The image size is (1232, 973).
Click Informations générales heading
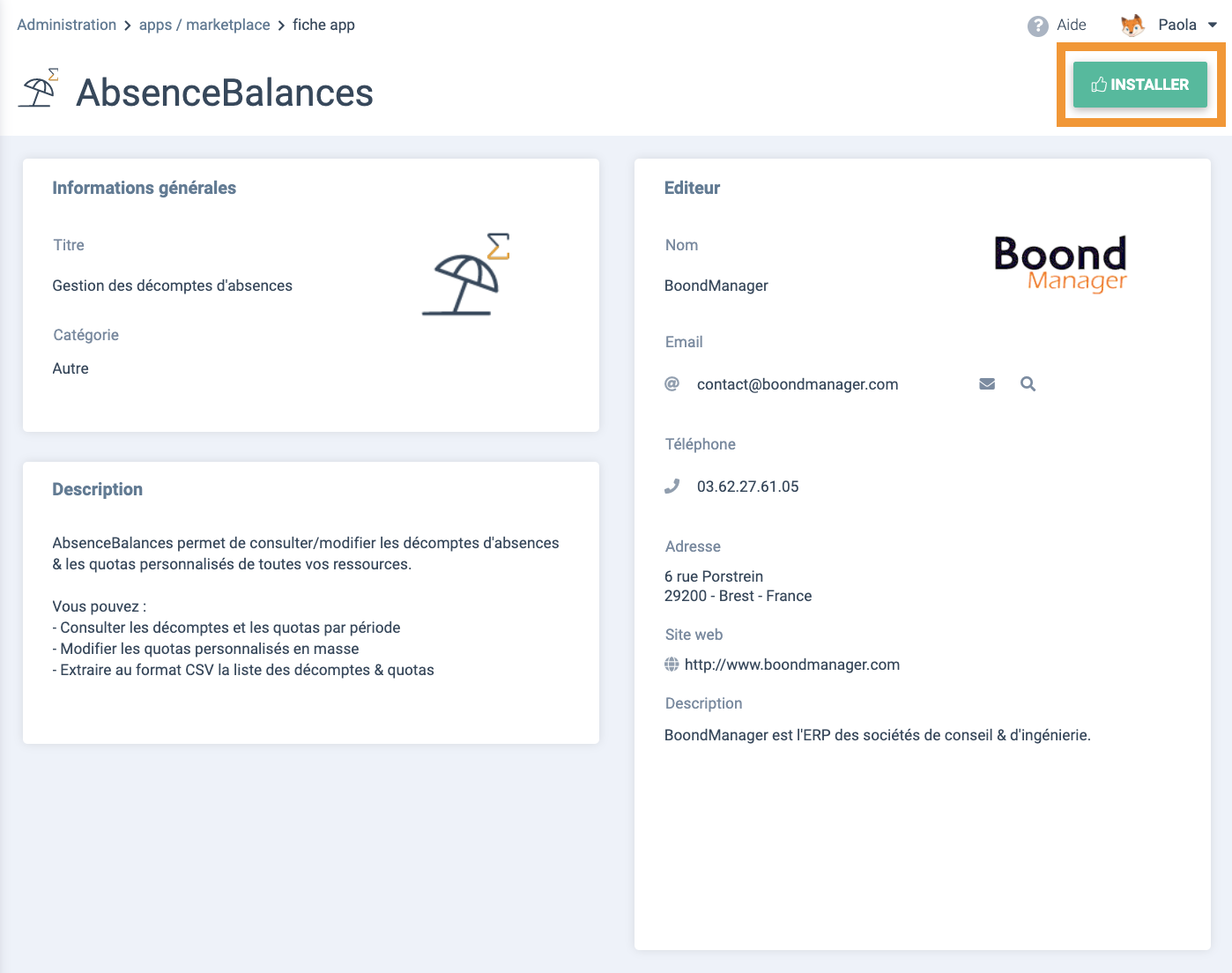click(145, 188)
